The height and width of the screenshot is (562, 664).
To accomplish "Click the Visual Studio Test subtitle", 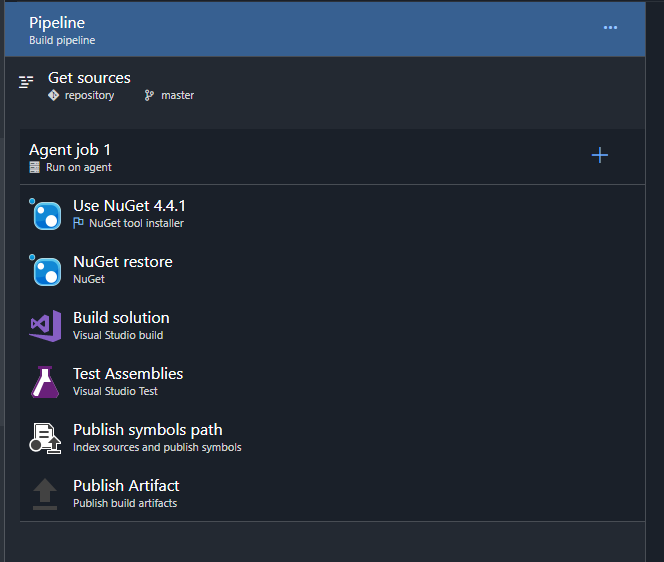I will 115,391.
